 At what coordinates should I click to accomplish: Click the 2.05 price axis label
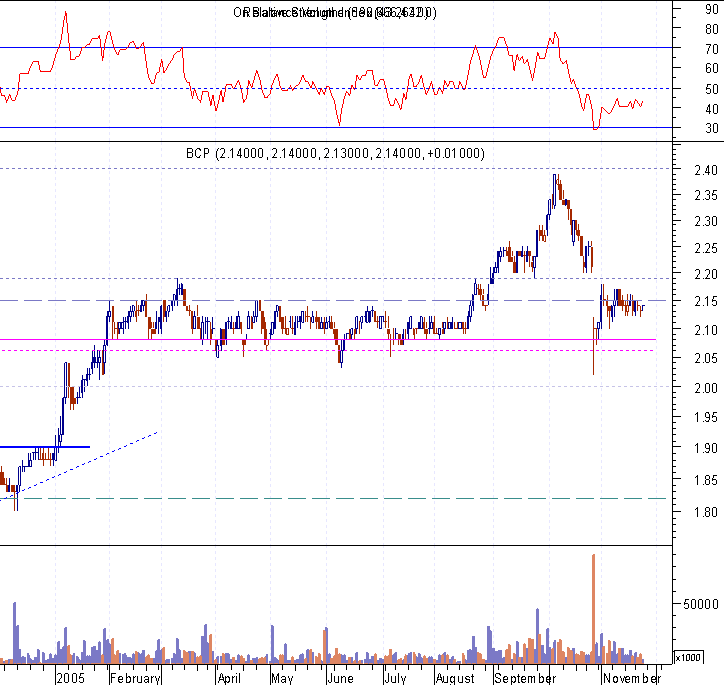click(x=706, y=358)
